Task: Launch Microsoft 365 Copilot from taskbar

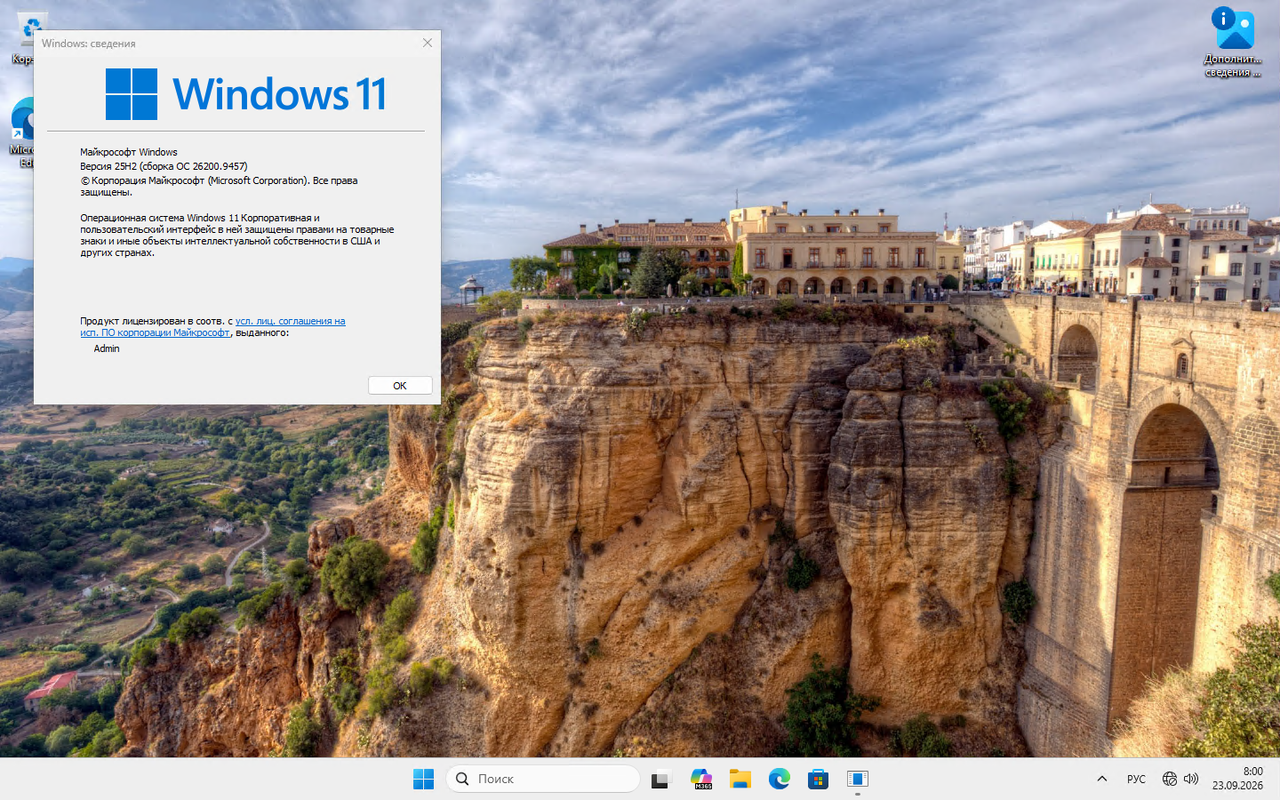Action: click(x=701, y=779)
